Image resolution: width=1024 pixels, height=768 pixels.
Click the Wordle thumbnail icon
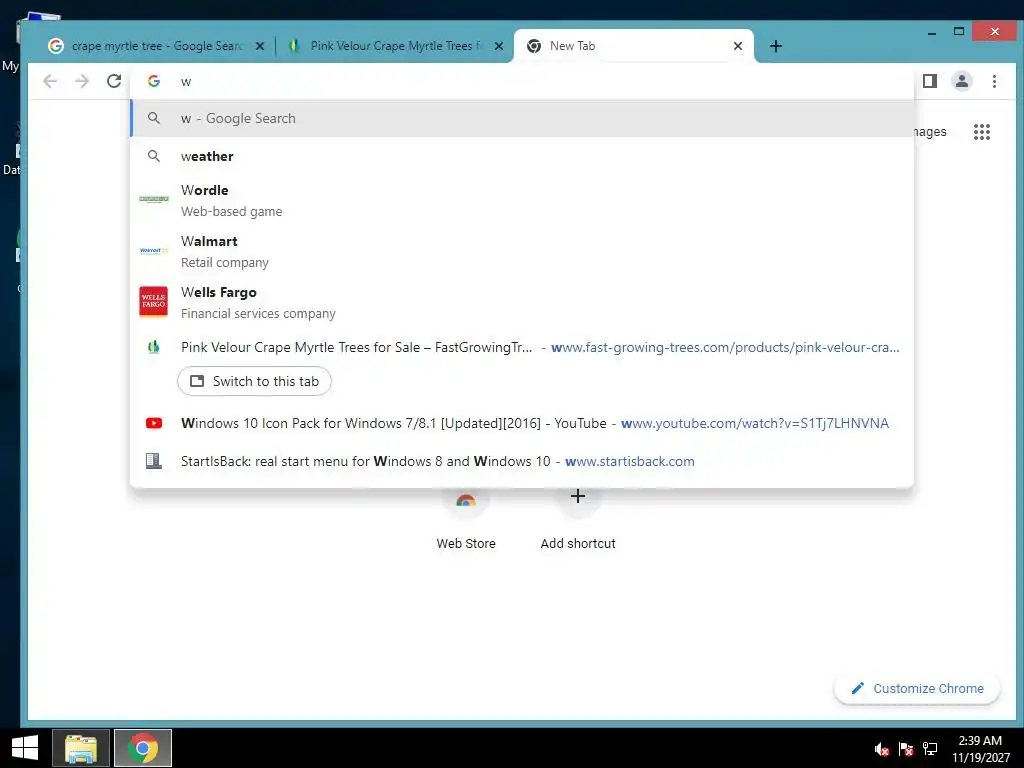153,199
